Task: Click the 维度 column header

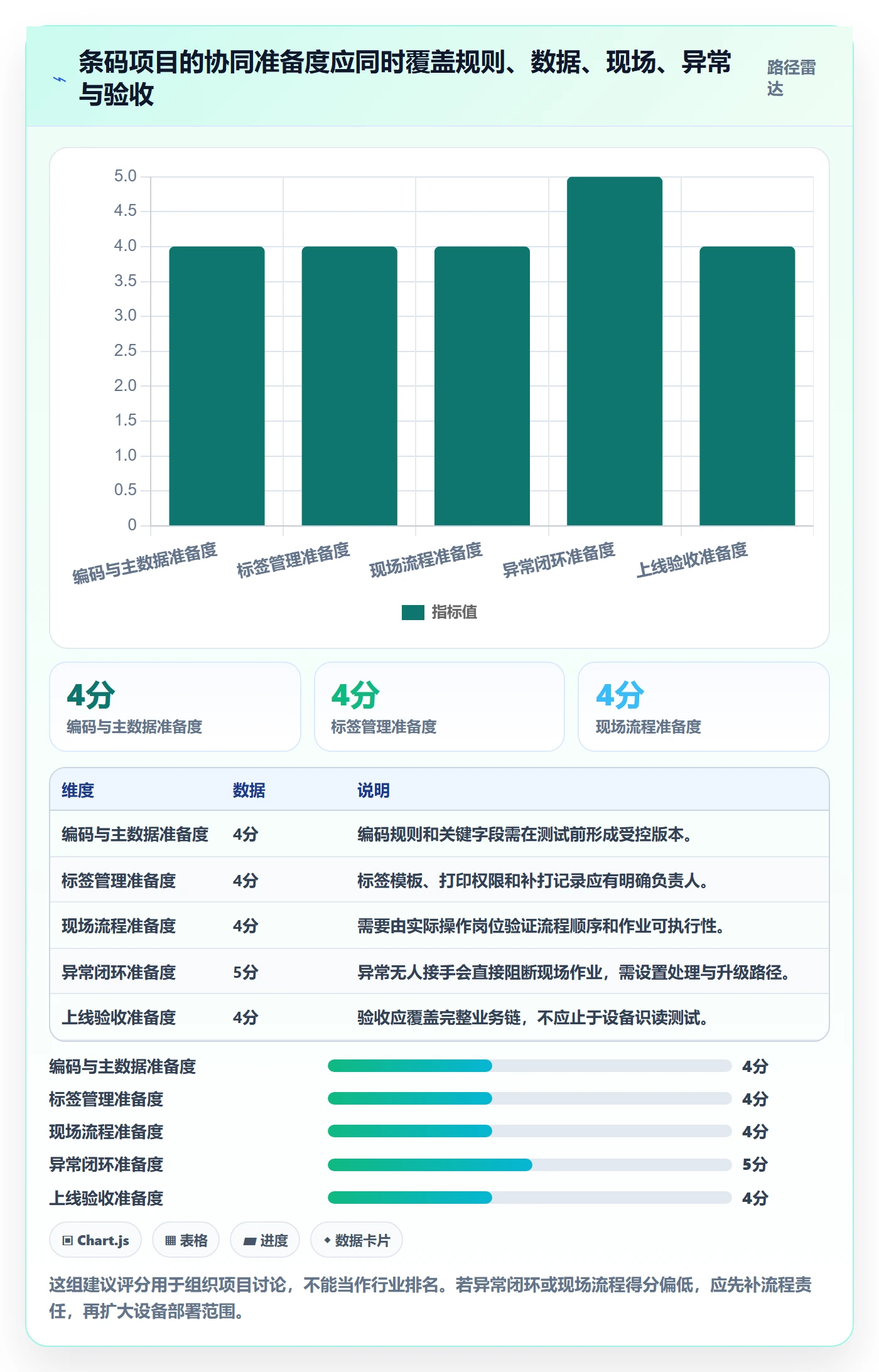Action: (78, 790)
